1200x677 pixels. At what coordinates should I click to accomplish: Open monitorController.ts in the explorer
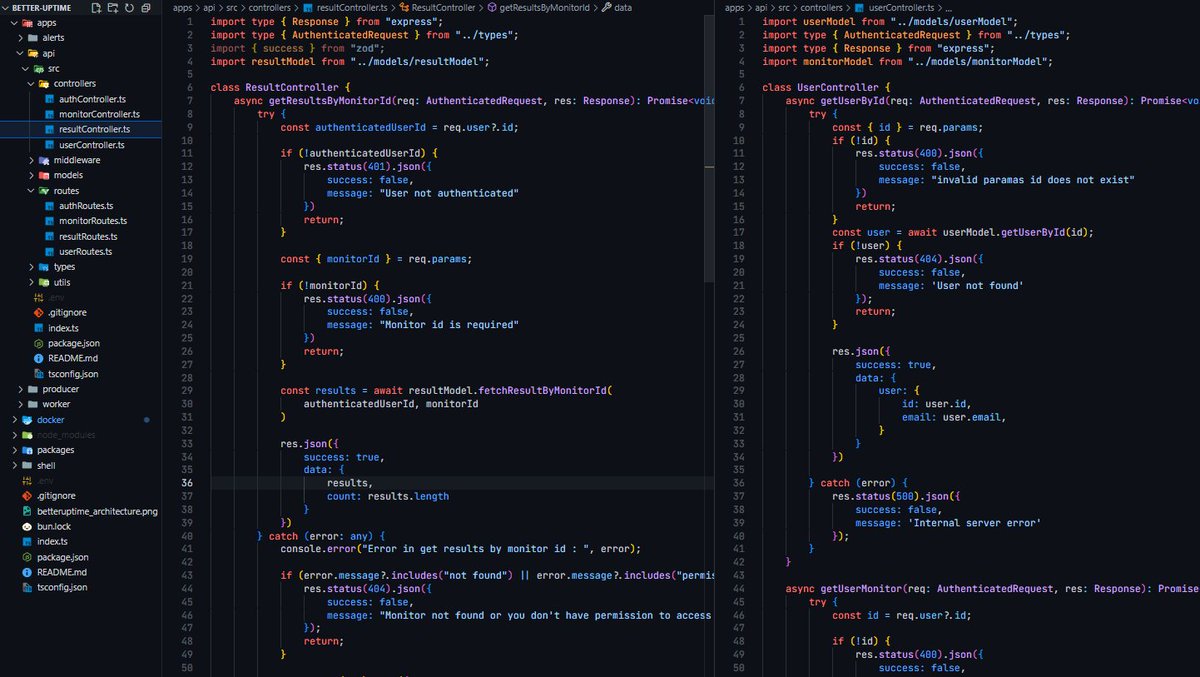[99, 114]
